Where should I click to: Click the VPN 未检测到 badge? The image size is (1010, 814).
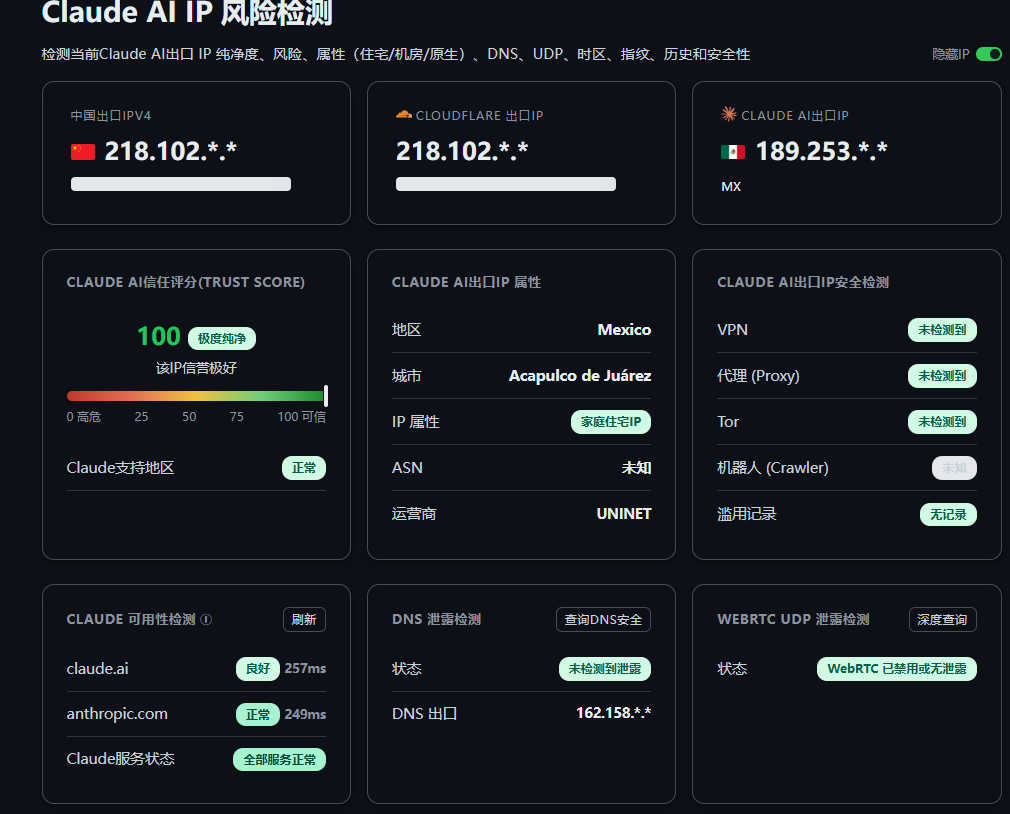pyautogui.click(x=942, y=330)
